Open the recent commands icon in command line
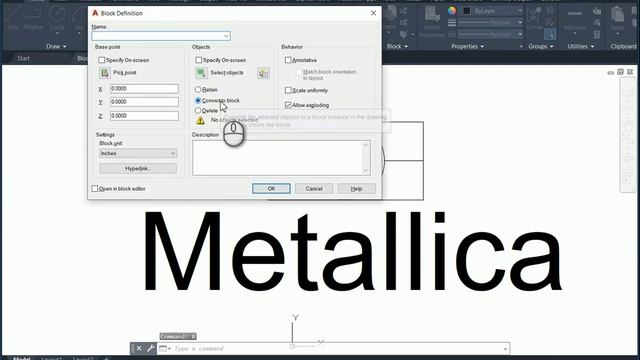The width and height of the screenshot is (640, 360). 164,349
